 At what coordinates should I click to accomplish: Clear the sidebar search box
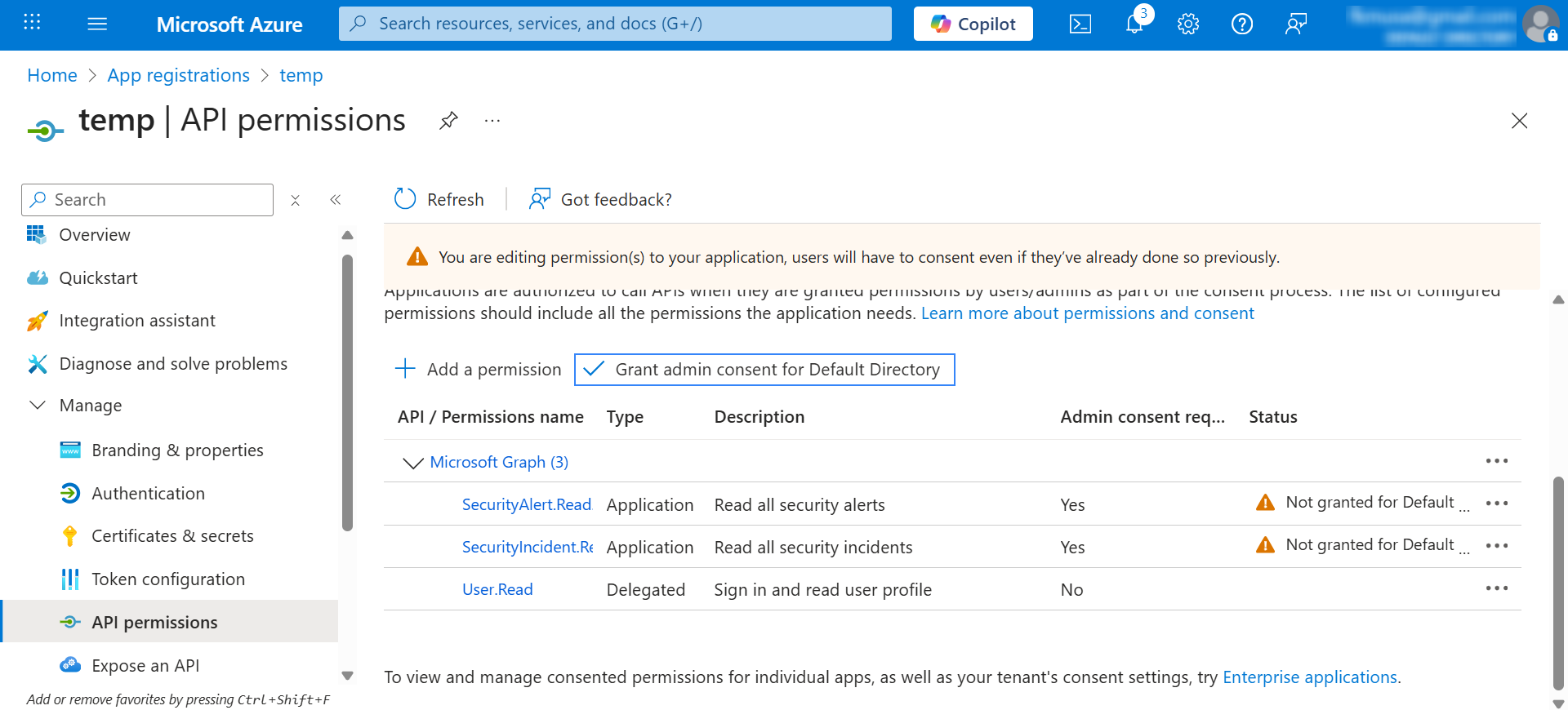[296, 200]
